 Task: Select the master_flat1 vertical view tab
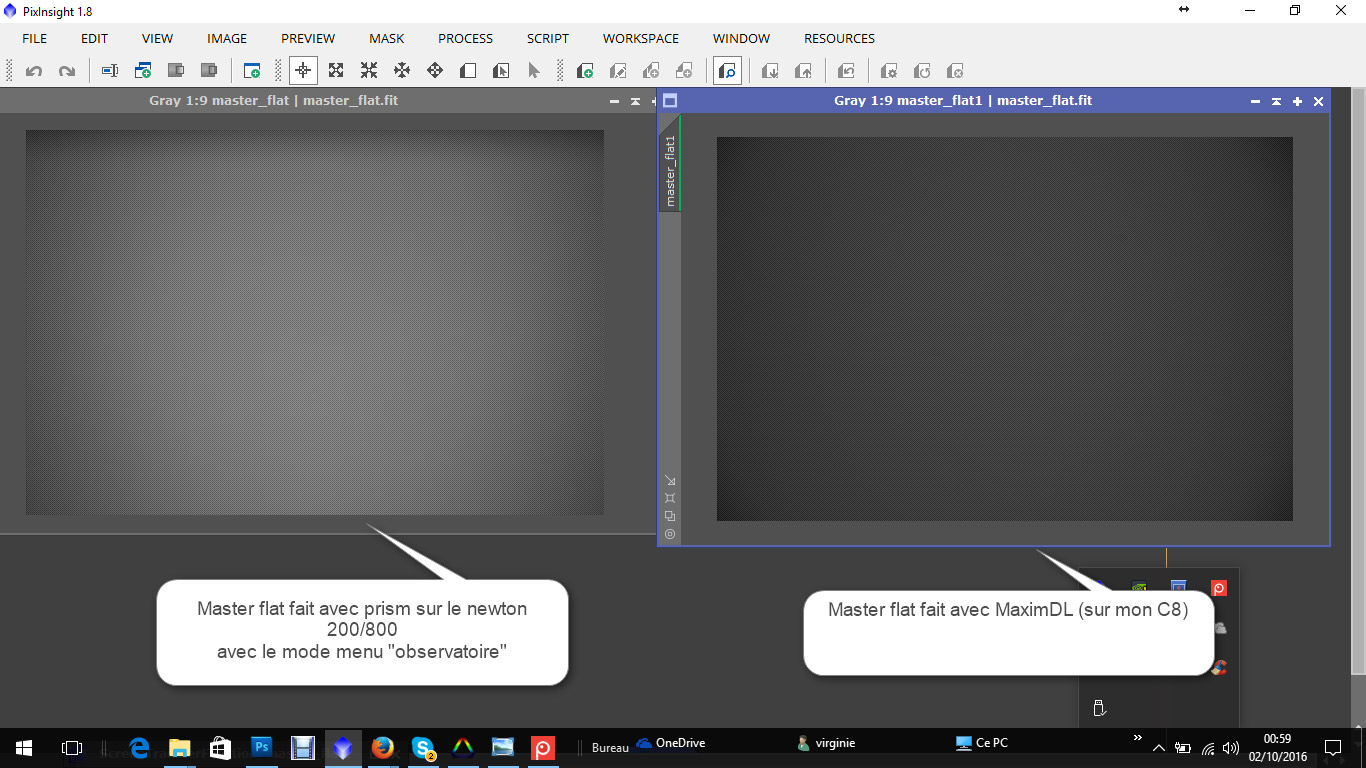point(670,170)
